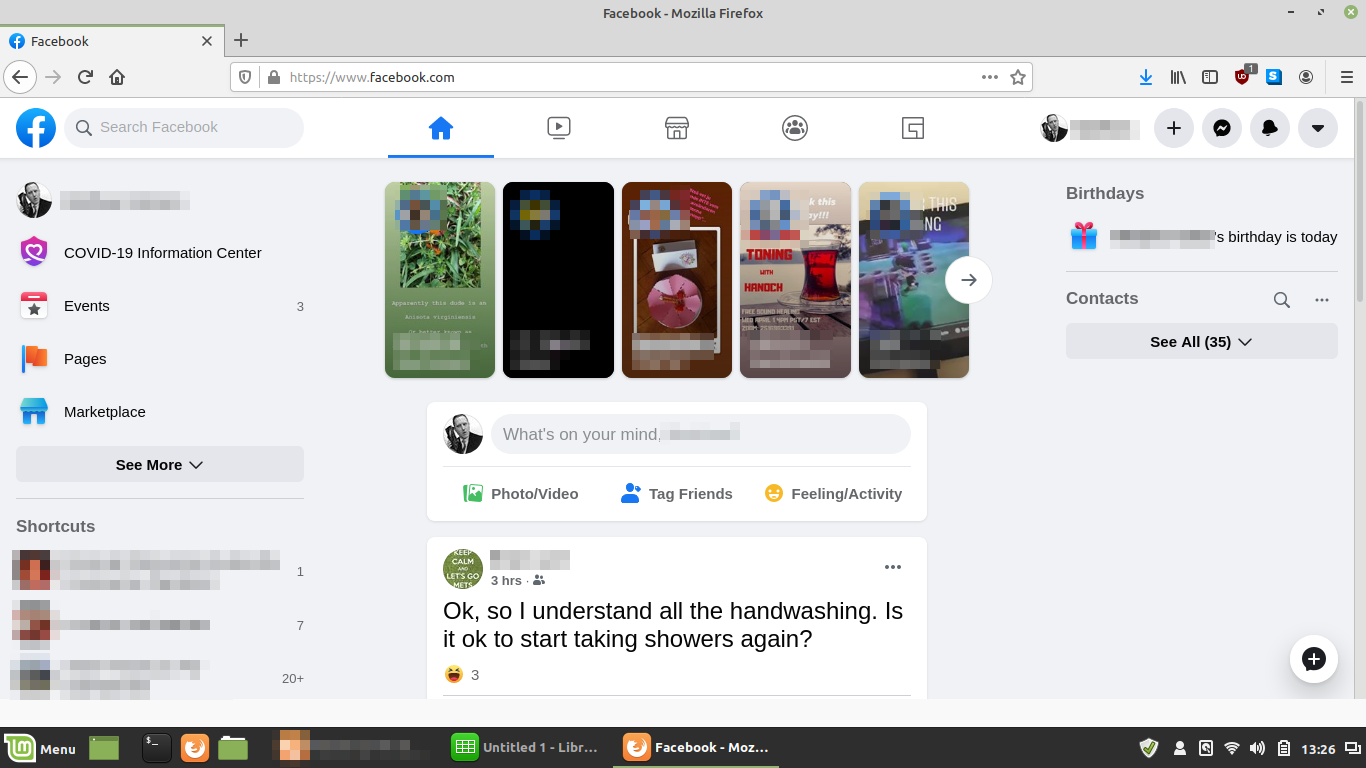Switch to the Home tab
The height and width of the screenshot is (768, 1366).
tap(441, 127)
